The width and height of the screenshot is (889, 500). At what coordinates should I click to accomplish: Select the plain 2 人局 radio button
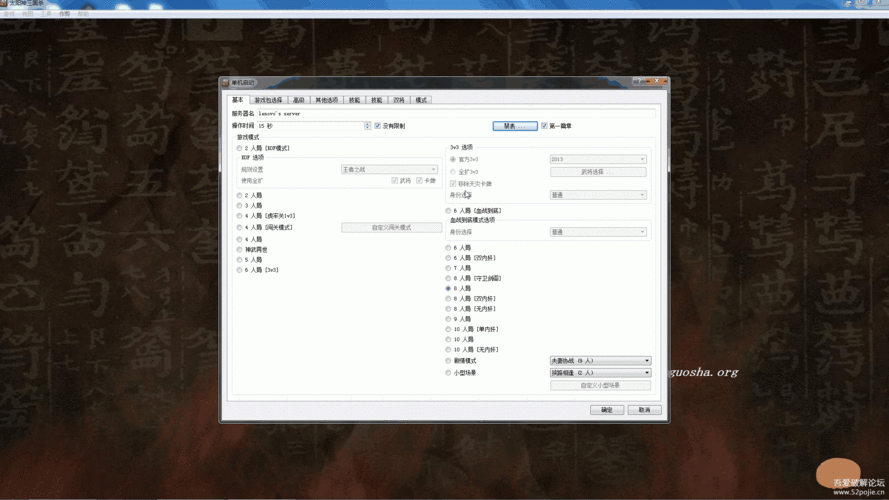pos(239,195)
